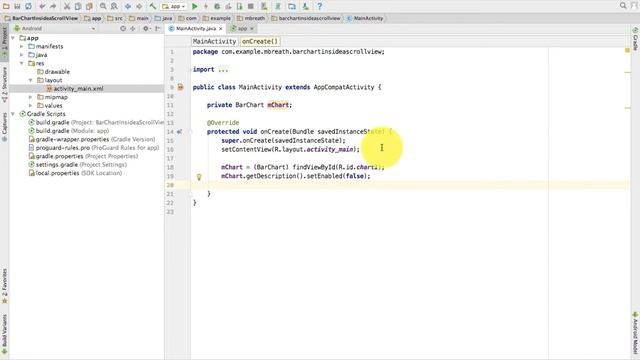This screenshot has width=640, height=360.
Task: Select gradle-wrapper.properties file
Action: coord(92,140)
